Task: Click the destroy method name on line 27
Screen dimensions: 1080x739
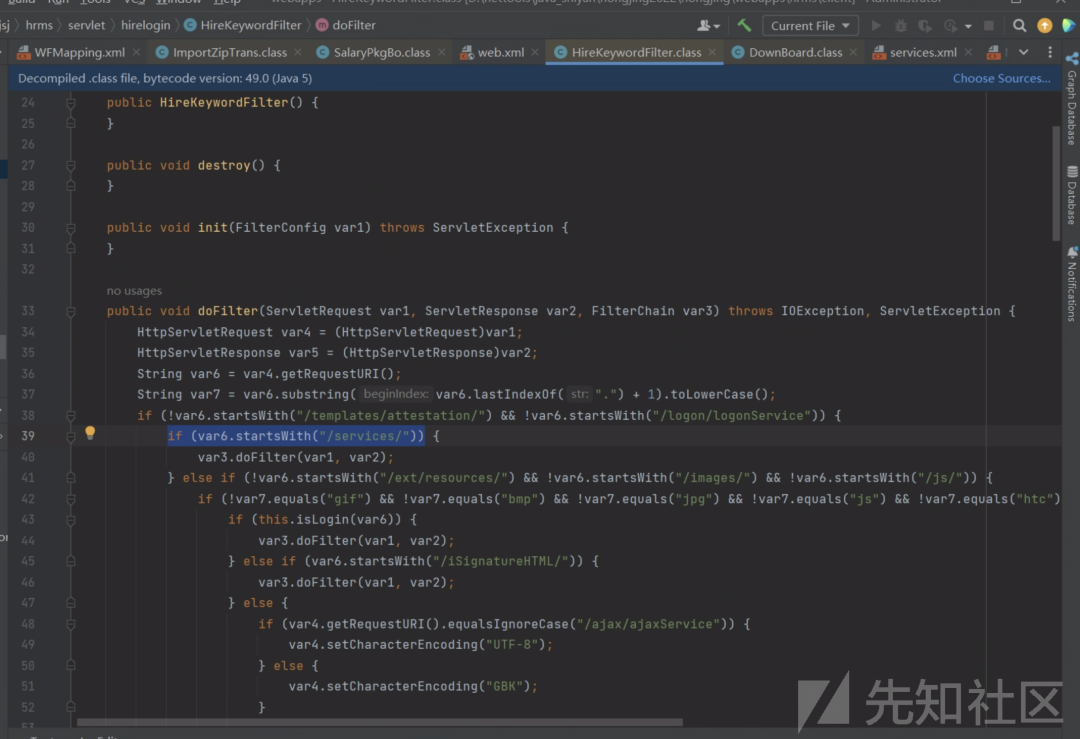Action: (224, 165)
